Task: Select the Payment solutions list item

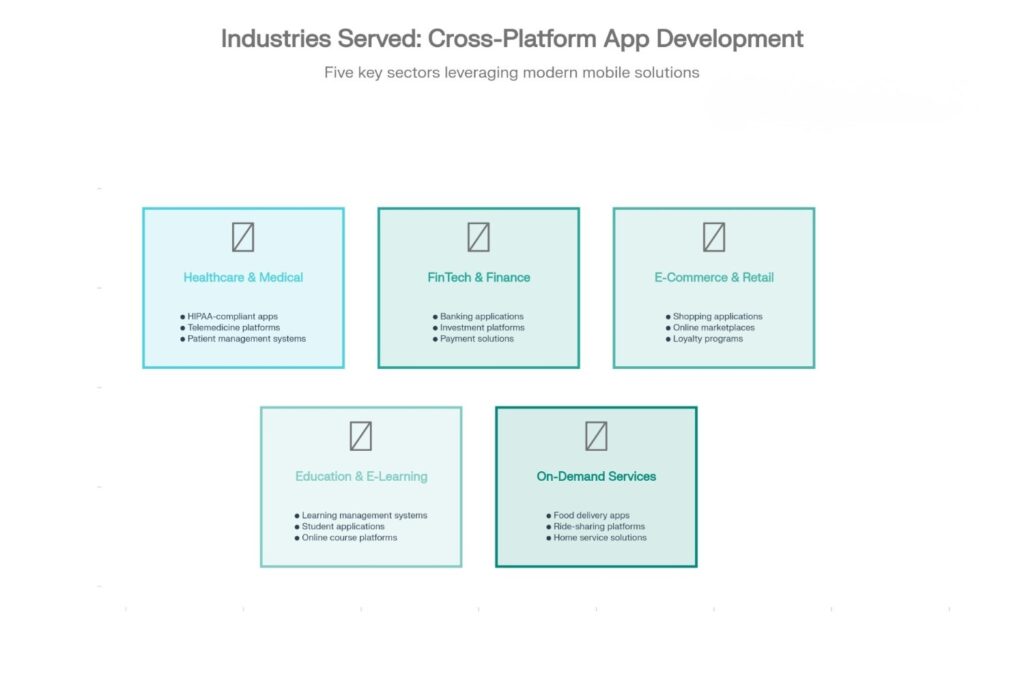Action: (x=476, y=339)
